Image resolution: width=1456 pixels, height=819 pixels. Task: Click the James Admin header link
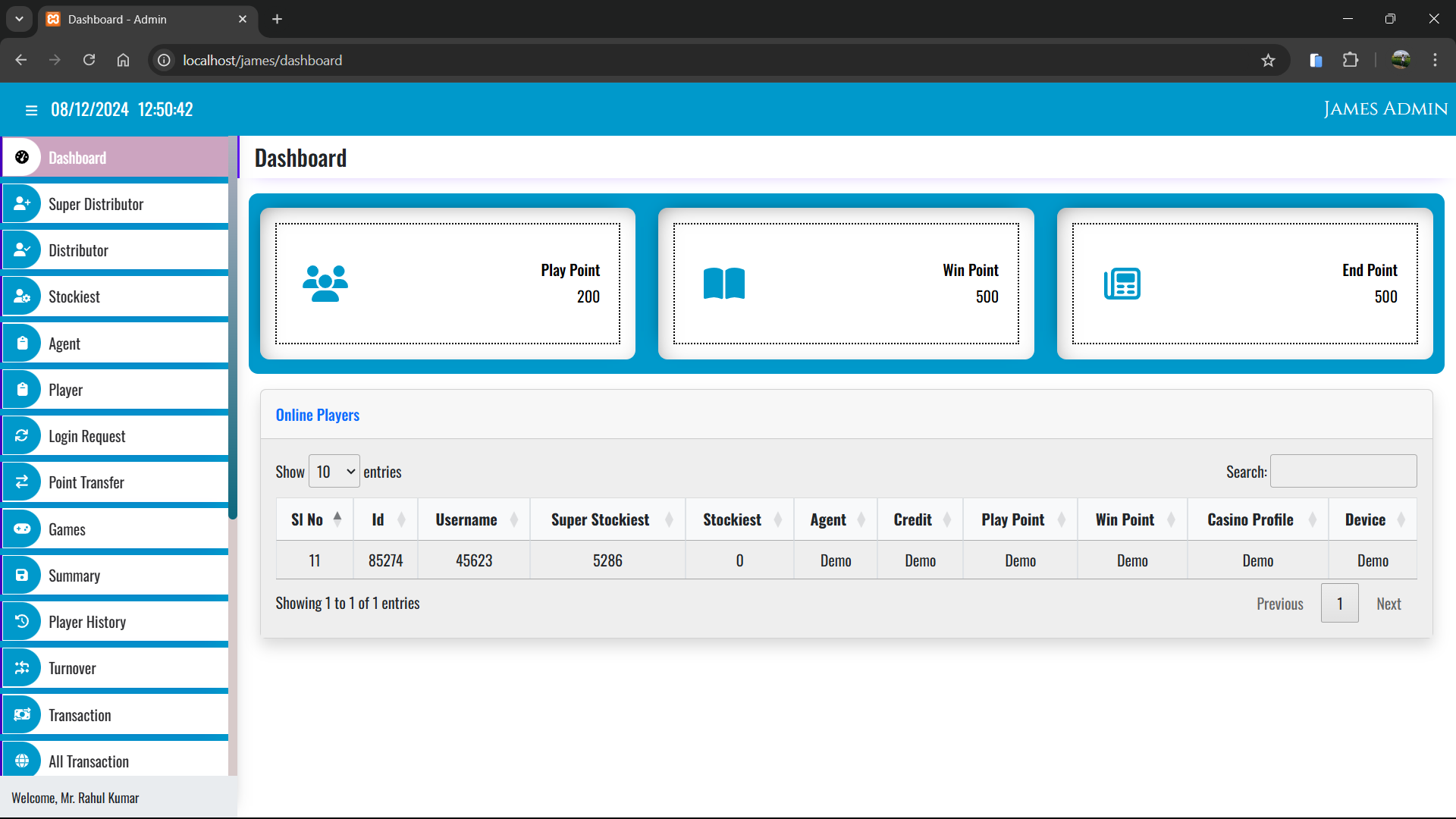(1385, 109)
